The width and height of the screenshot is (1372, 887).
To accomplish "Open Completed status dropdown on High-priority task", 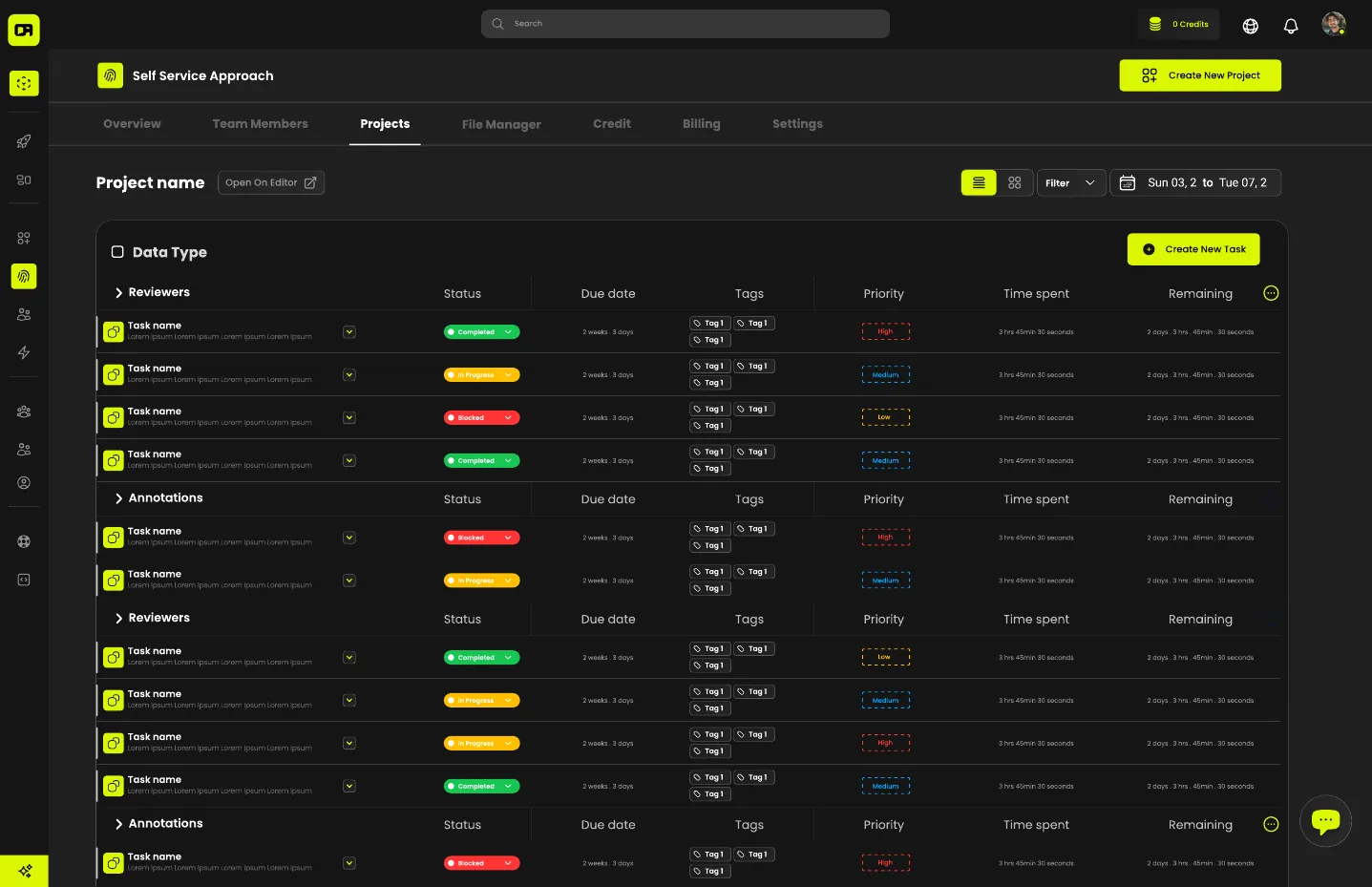I will (481, 332).
